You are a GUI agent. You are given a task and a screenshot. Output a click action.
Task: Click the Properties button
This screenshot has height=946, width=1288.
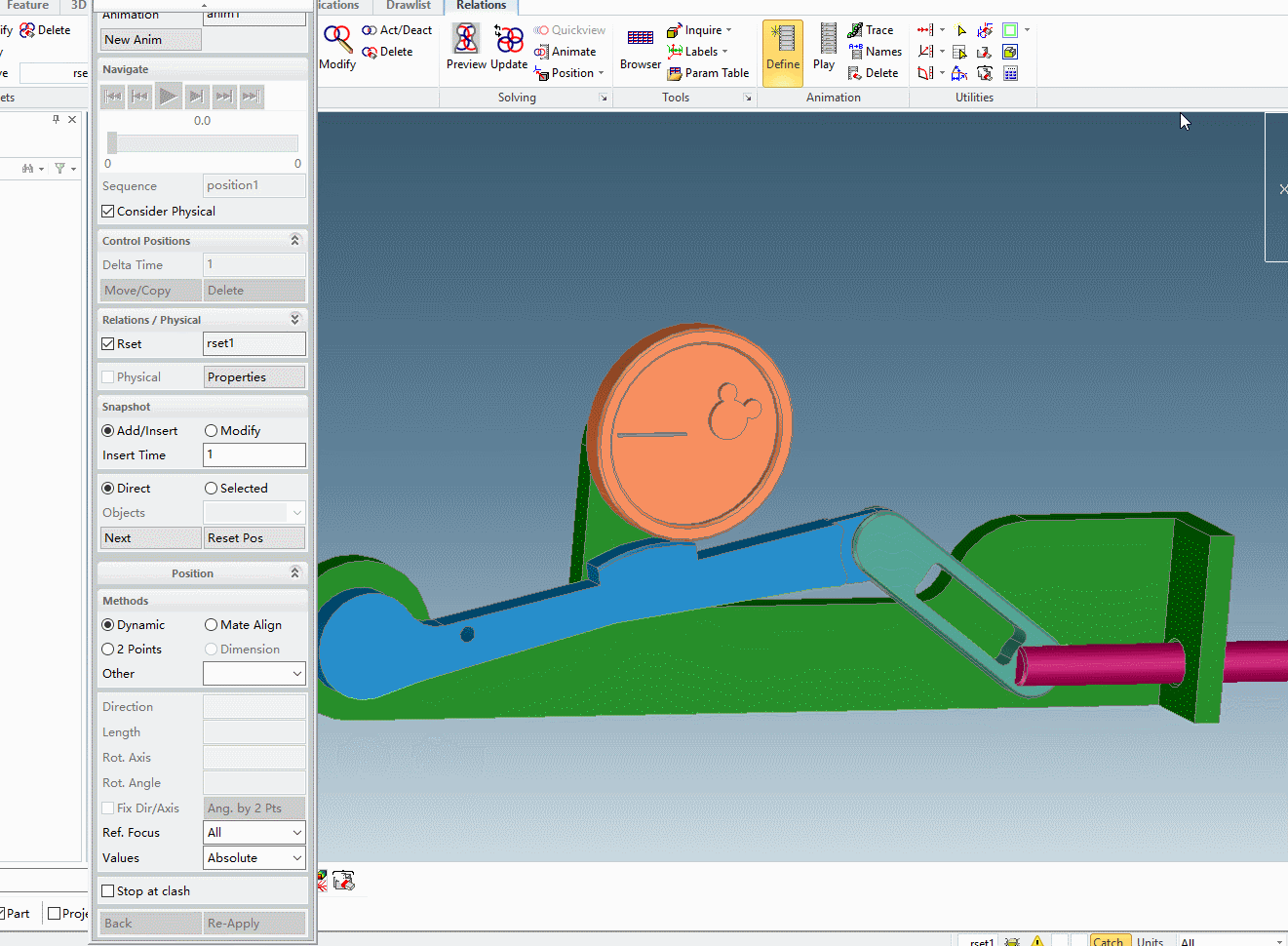254,376
